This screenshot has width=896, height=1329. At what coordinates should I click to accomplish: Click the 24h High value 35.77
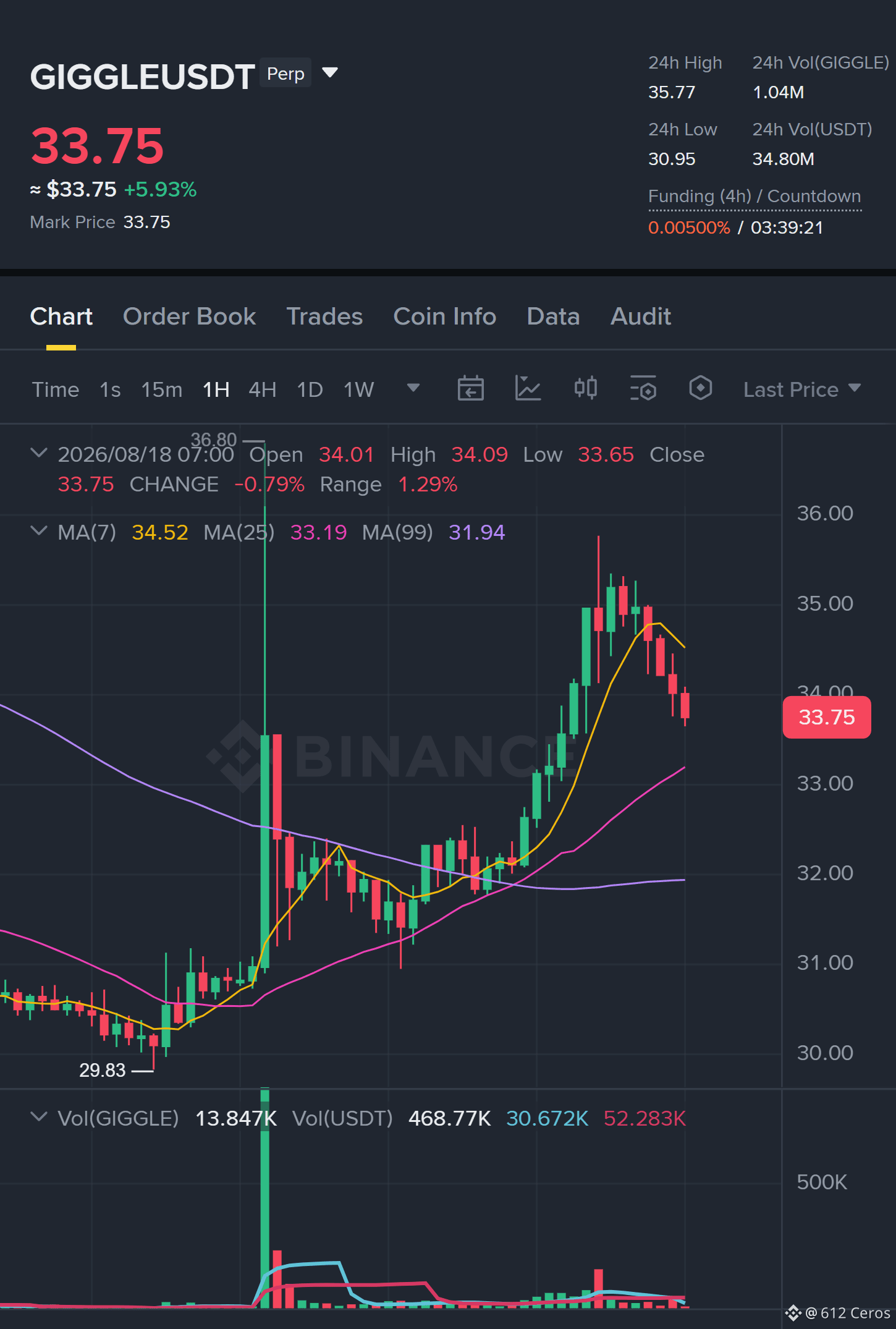coord(672,92)
